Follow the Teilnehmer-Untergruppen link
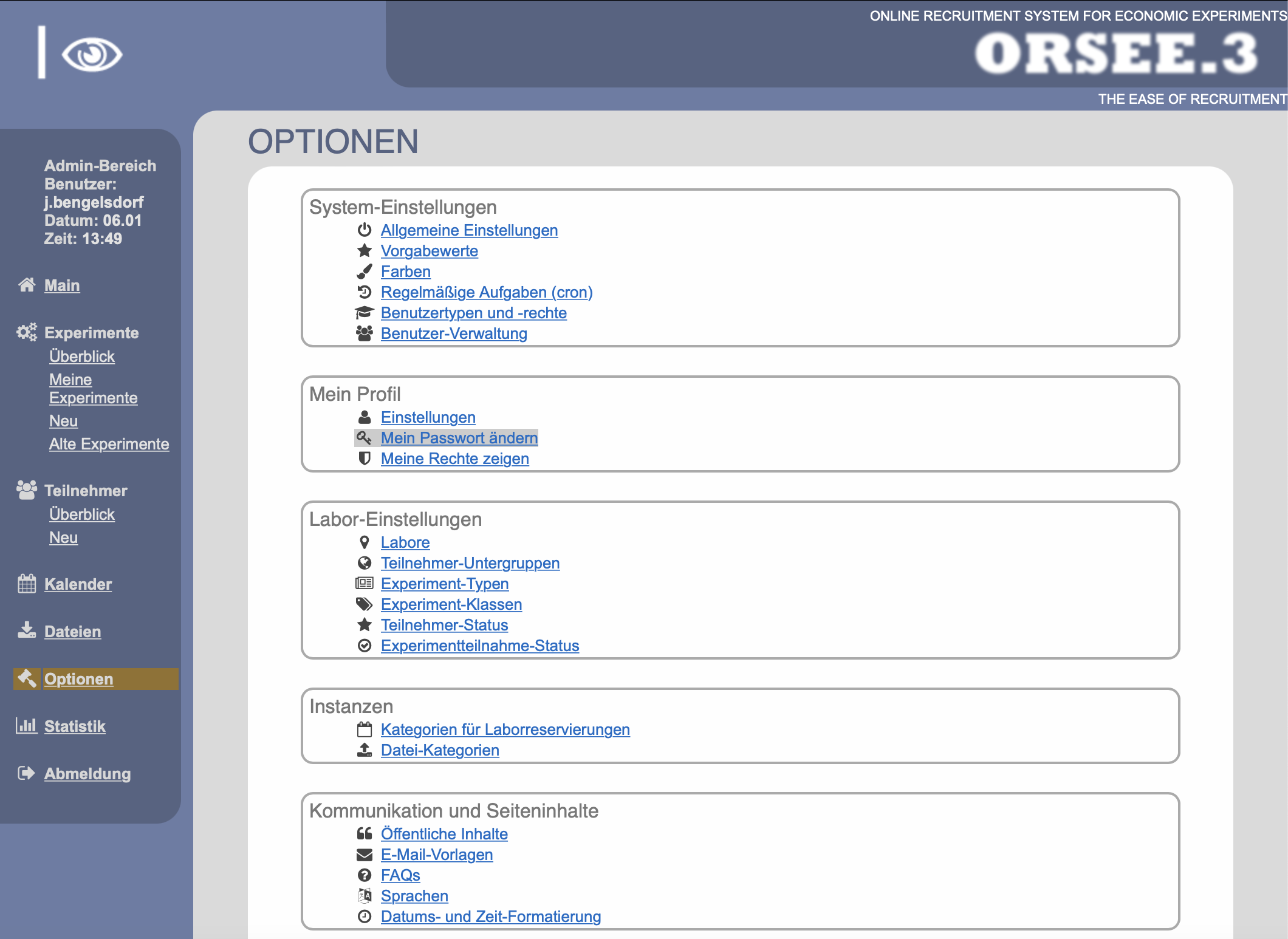Image resolution: width=1288 pixels, height=939 pixels. tap(470, 563)
